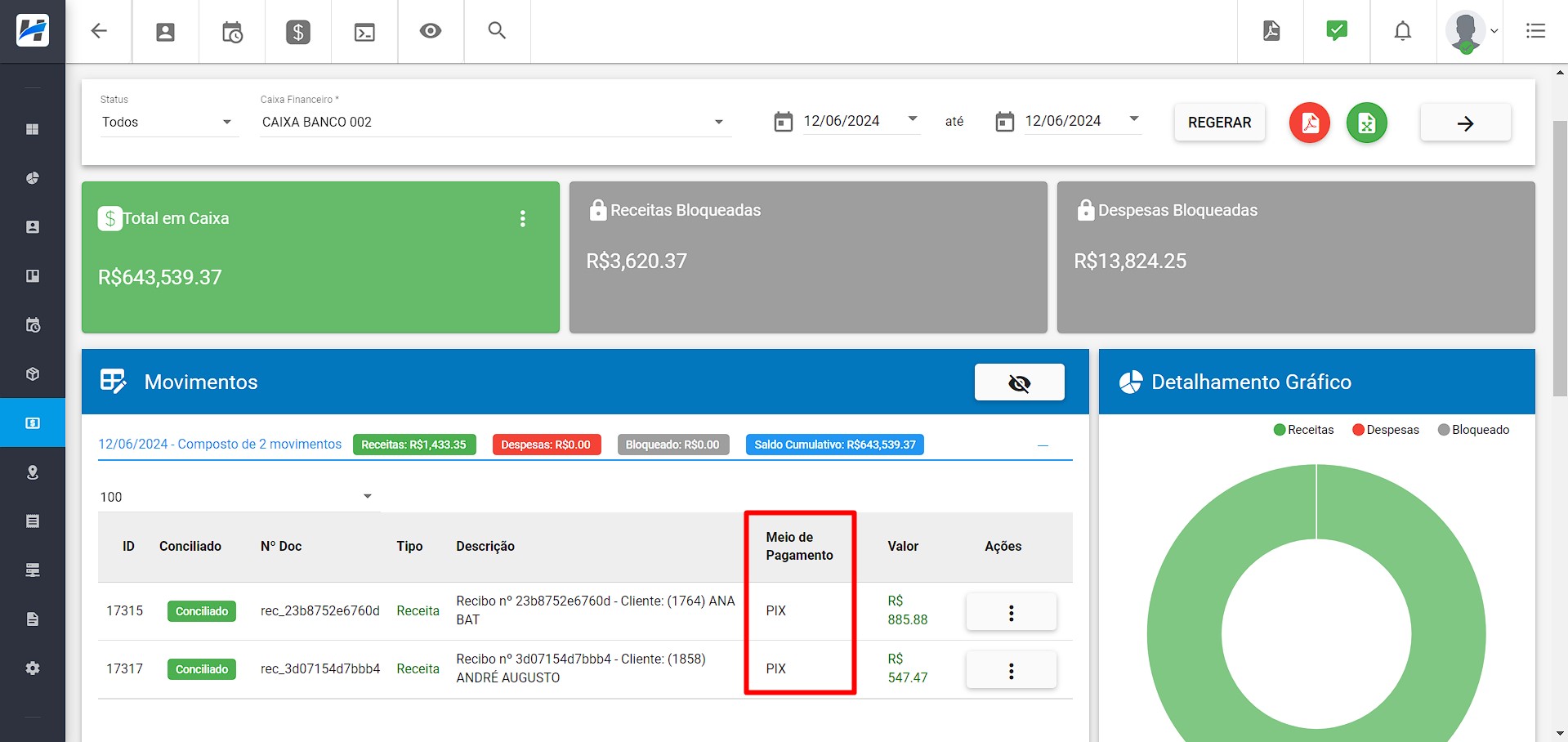Toggle the Receitas legend item
The height and width of the screenshot is (742, 1568).
[x=1303, y=430]
